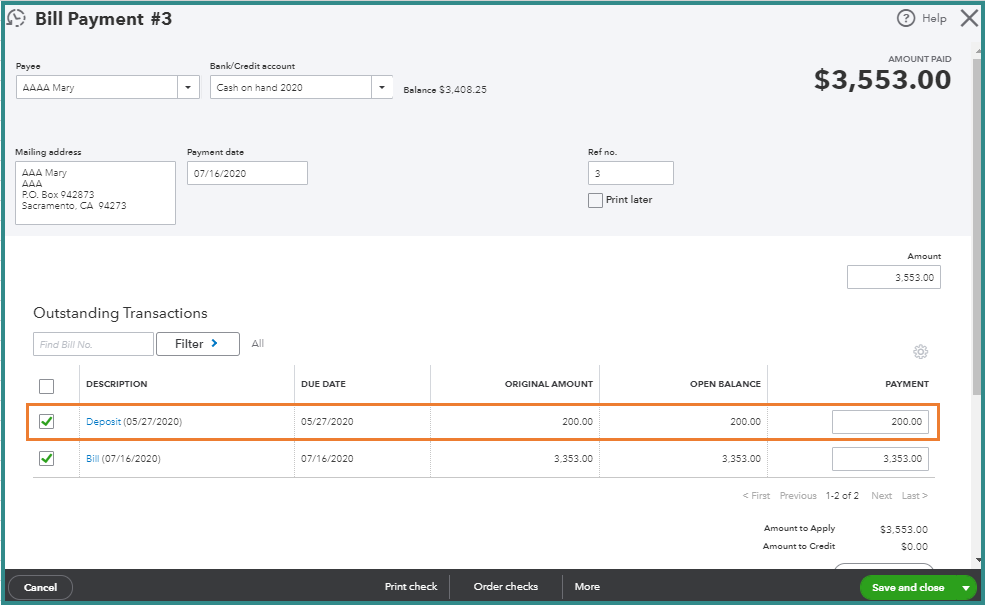Toggle the Print later checkbox
Screen dimensions: 985x605
click(x=595, y=200)
